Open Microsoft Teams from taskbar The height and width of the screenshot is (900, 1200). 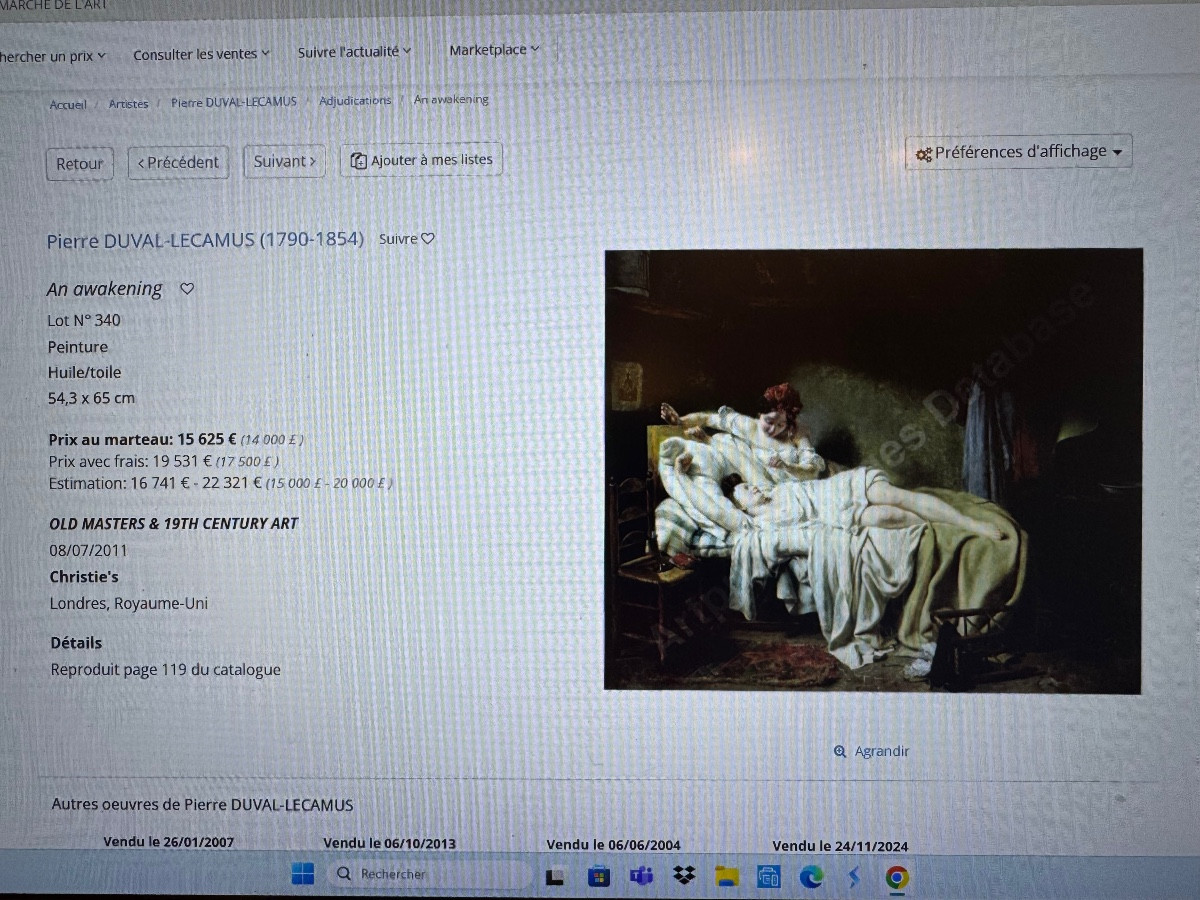click(641, 877)
